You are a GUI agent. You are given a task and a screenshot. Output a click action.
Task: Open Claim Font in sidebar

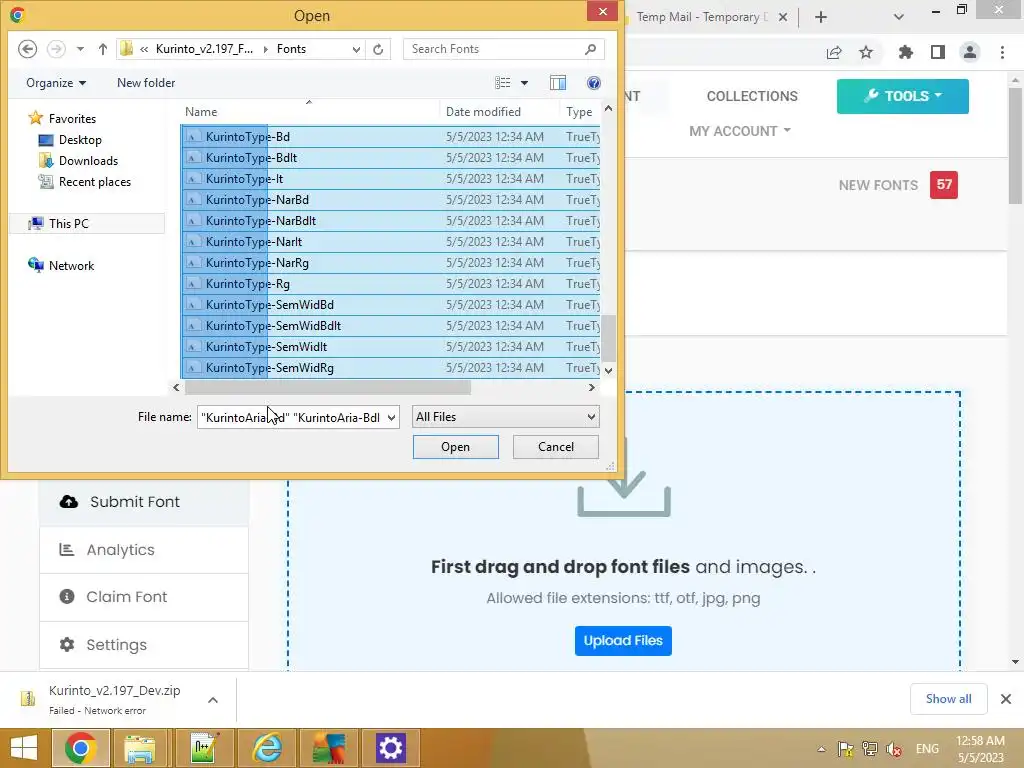pyautogui.click(x=144, y=597)
